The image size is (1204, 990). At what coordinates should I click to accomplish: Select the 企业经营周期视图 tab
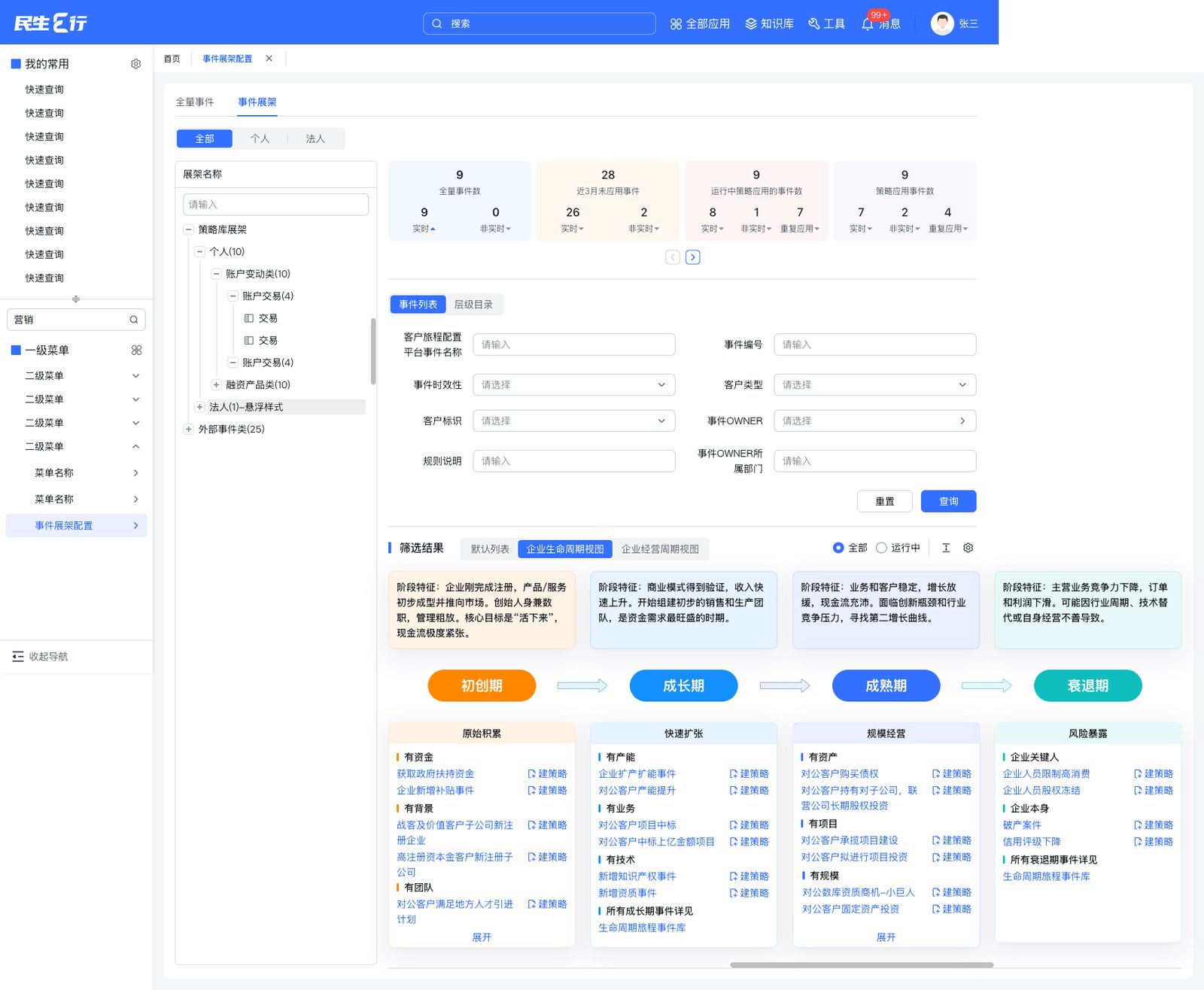point(660,549)
